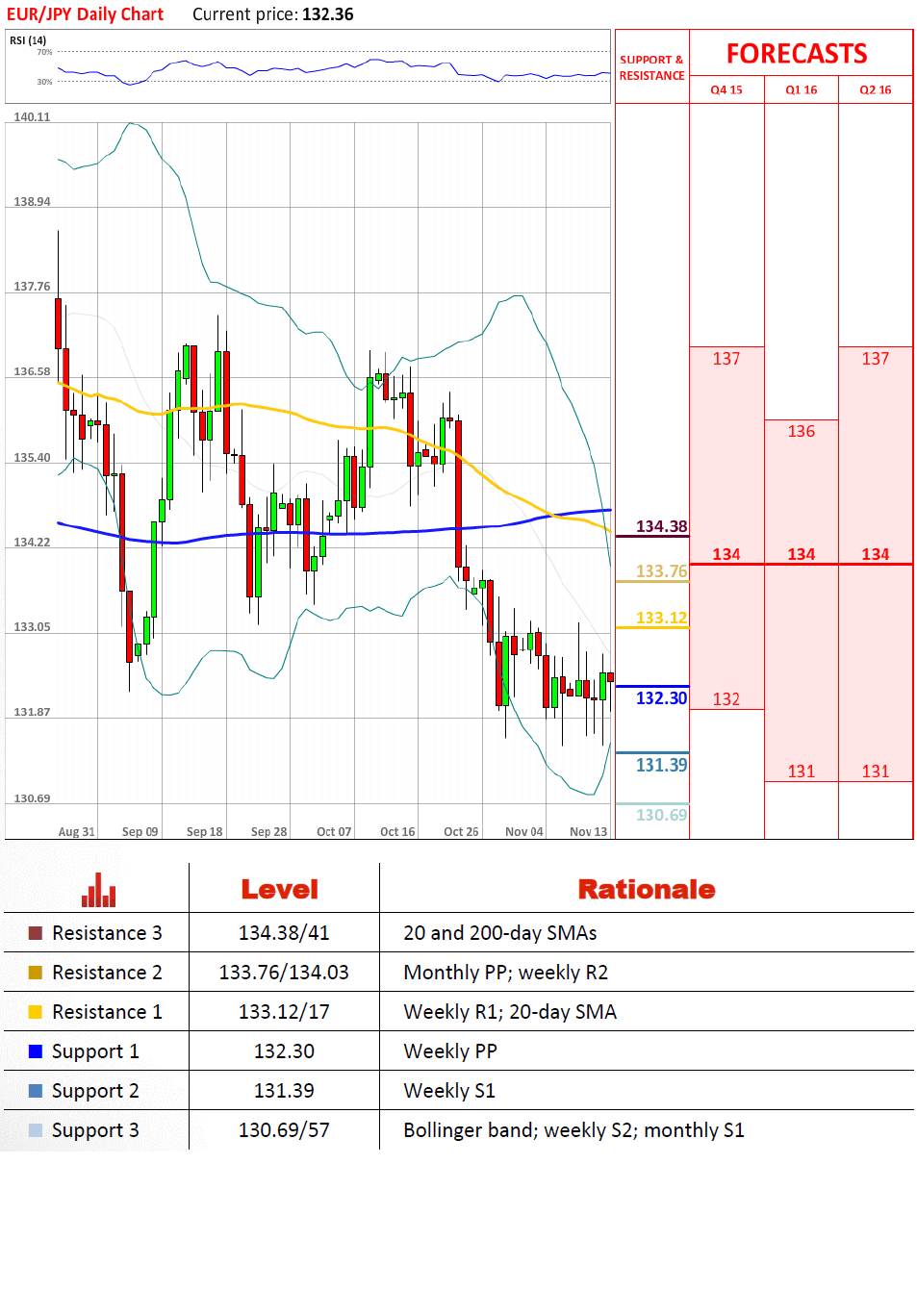Click the red bar chart icon in table header

click(x=98, y=890)
